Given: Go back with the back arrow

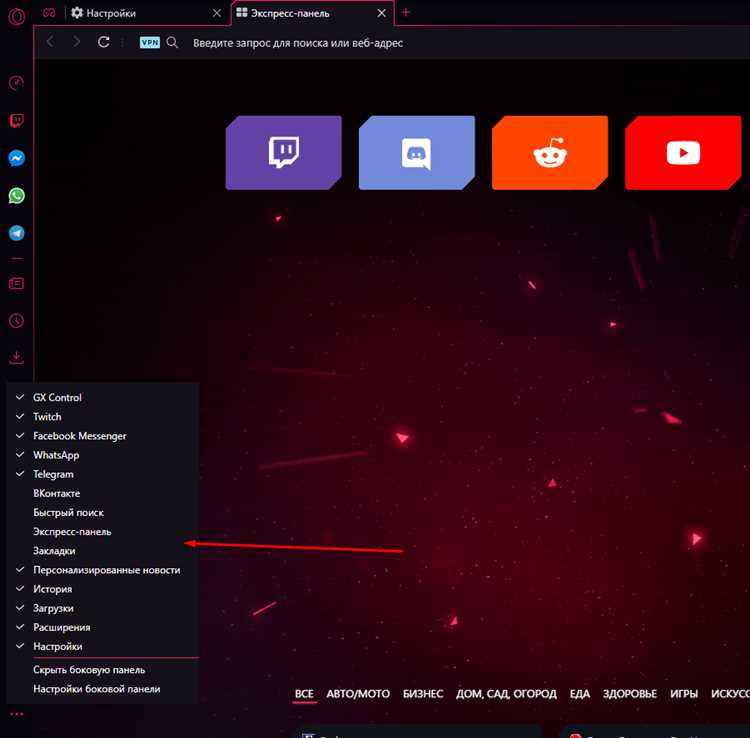Looking at the screenshot, I should 50,42.
